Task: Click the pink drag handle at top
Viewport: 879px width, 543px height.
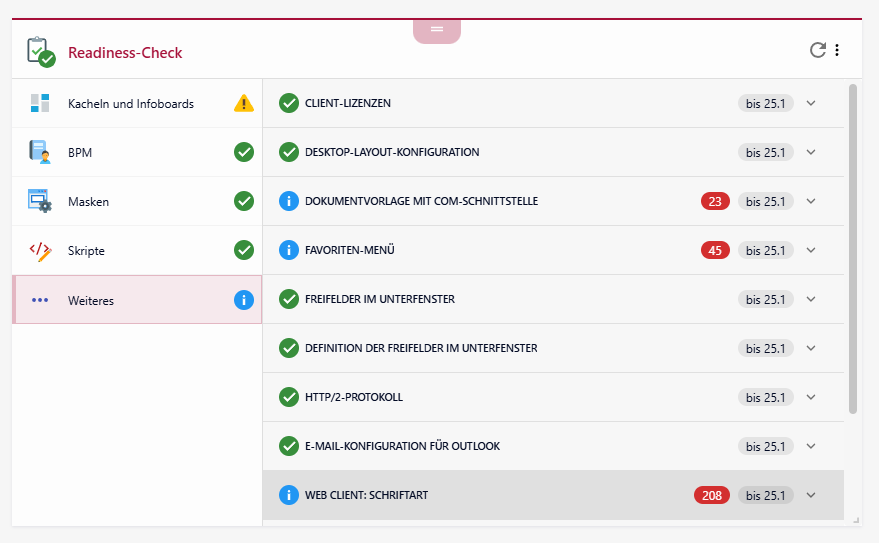Action: click(437, 30)
